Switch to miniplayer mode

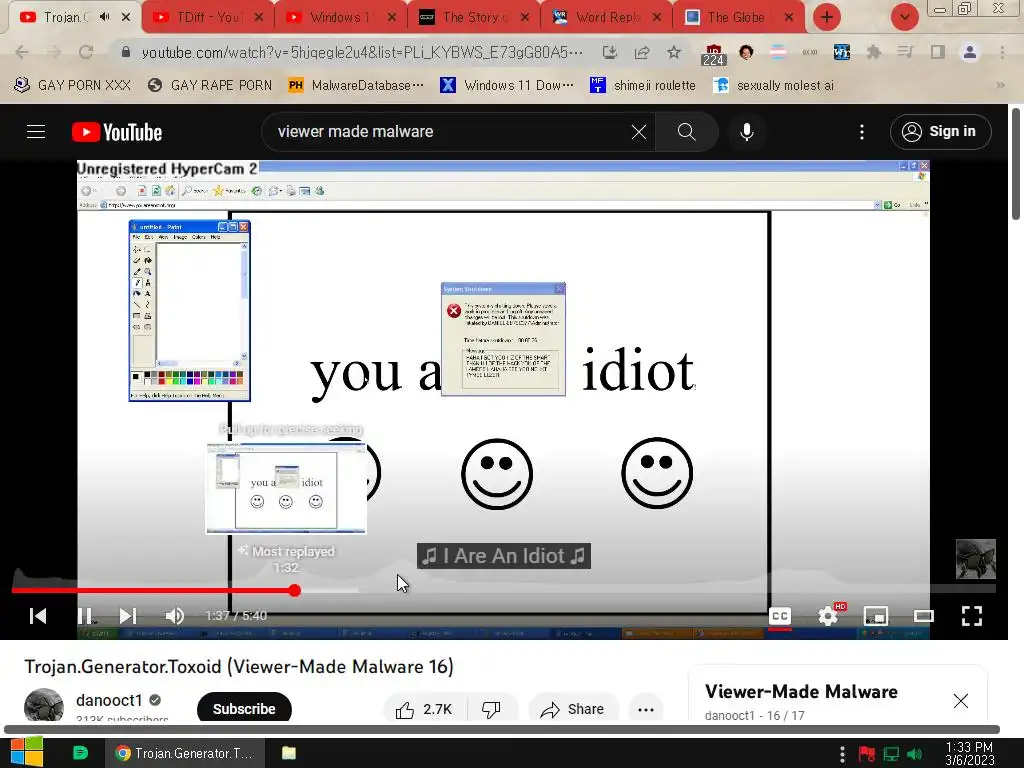(876, 616)
